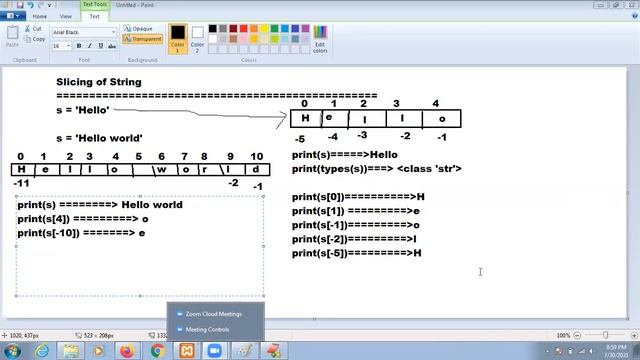
Task: Switch to the View ribbon tab
Action: [x=65, y=16]
